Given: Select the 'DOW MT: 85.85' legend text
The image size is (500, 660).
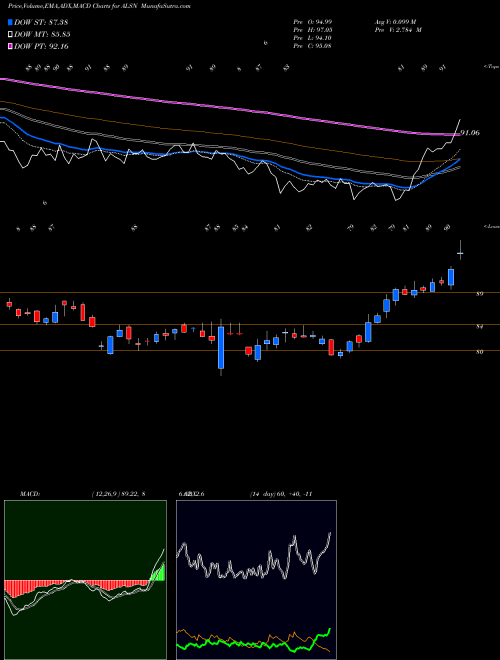Looking at the screenshot, I should [x=42, y=35].
